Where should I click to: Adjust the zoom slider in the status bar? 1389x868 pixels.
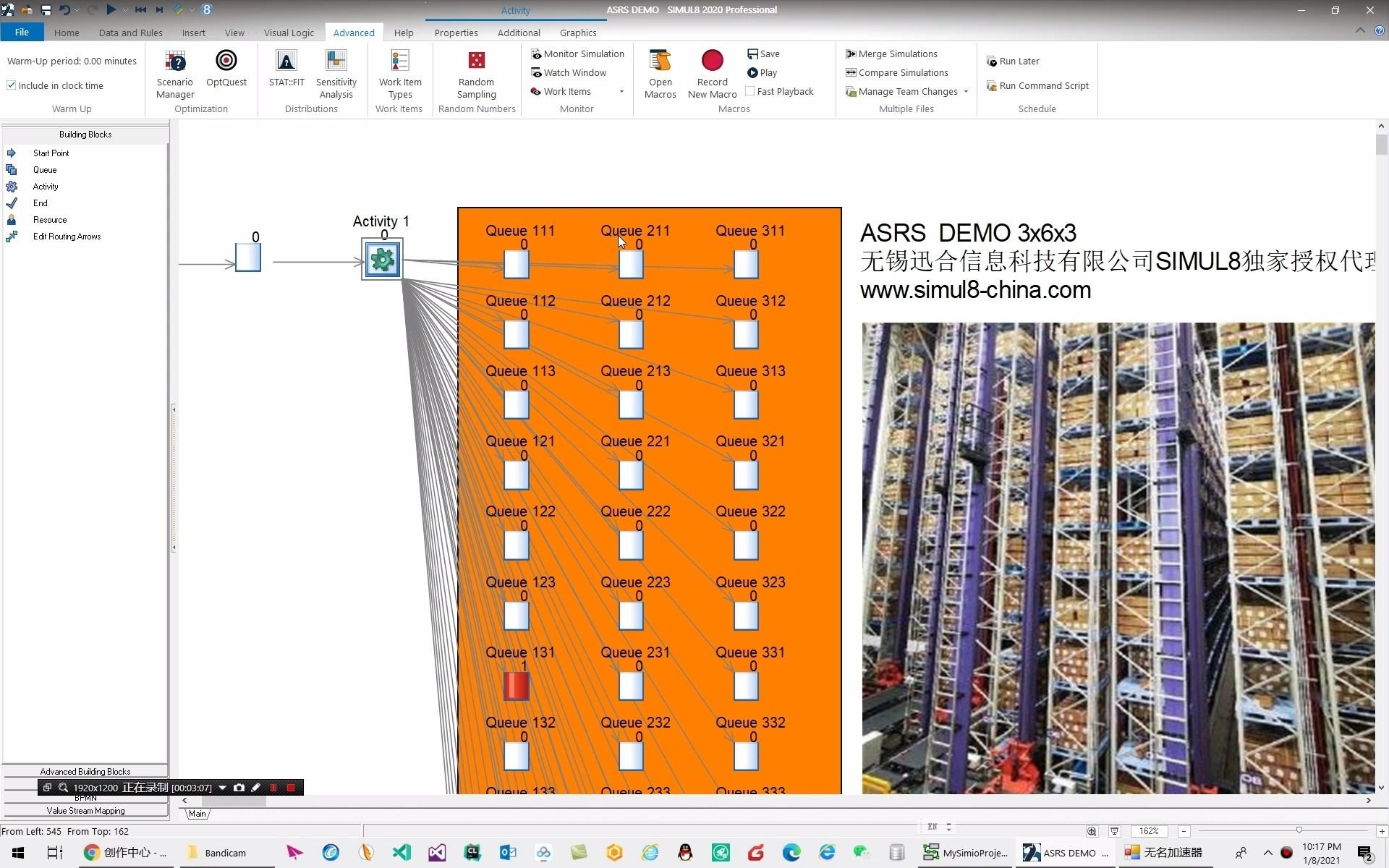pos(1299,830)
